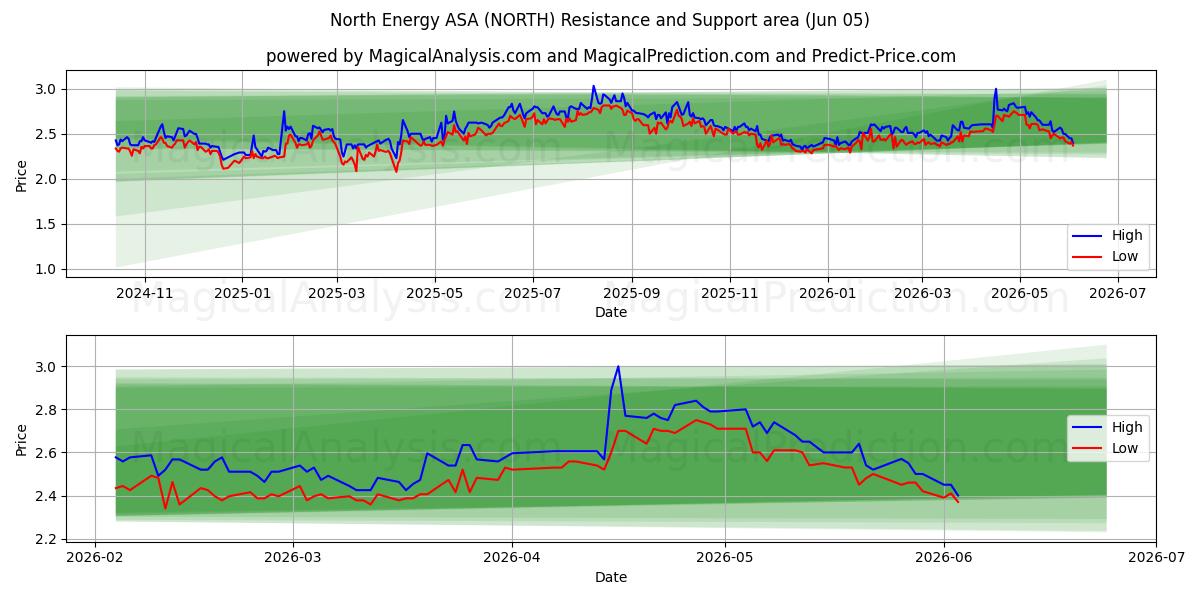
Task: Click the '2025-05' x-axis label in top chart
Action: [435, 293]
